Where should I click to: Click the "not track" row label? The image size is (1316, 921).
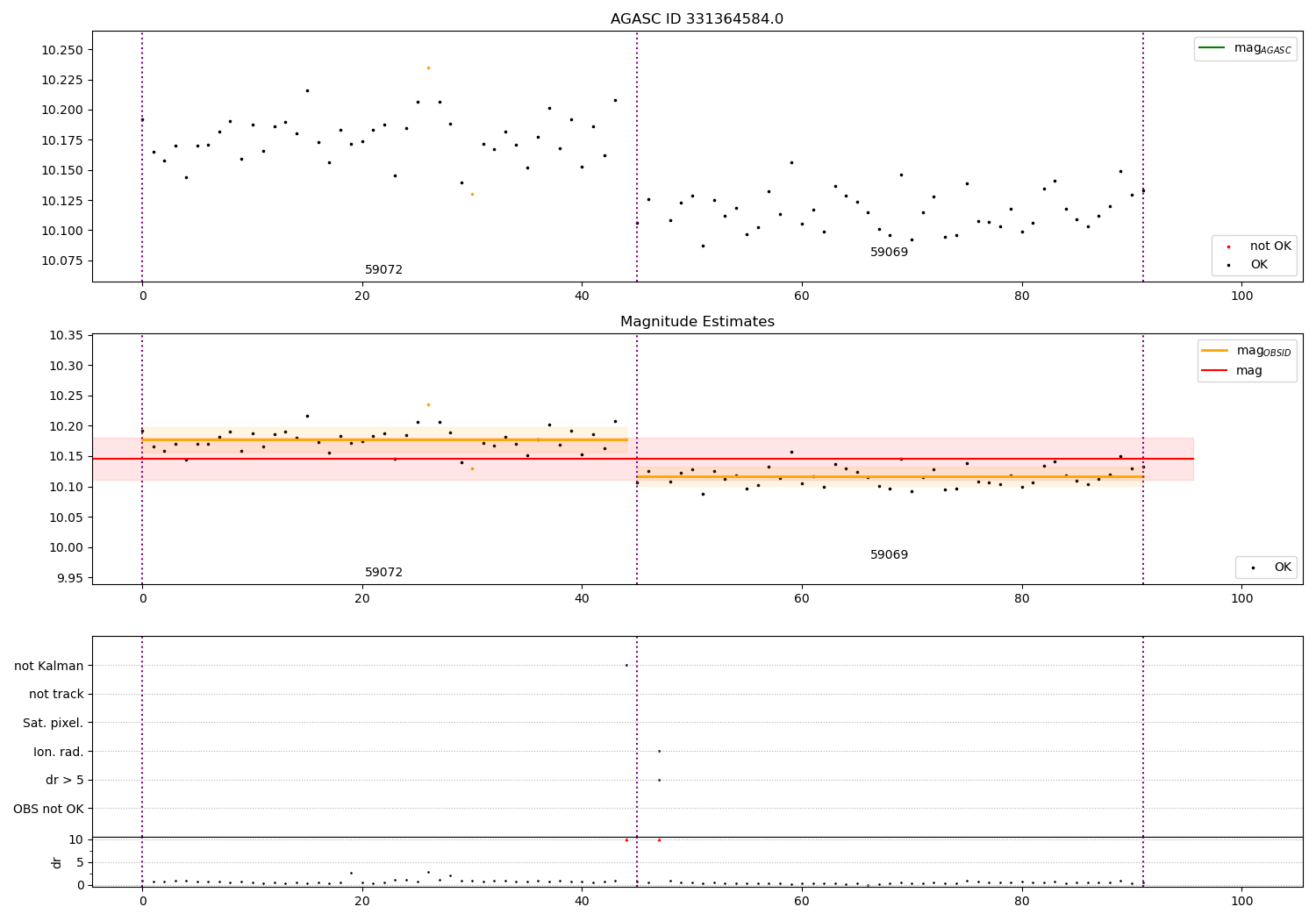tap(56, 694)
